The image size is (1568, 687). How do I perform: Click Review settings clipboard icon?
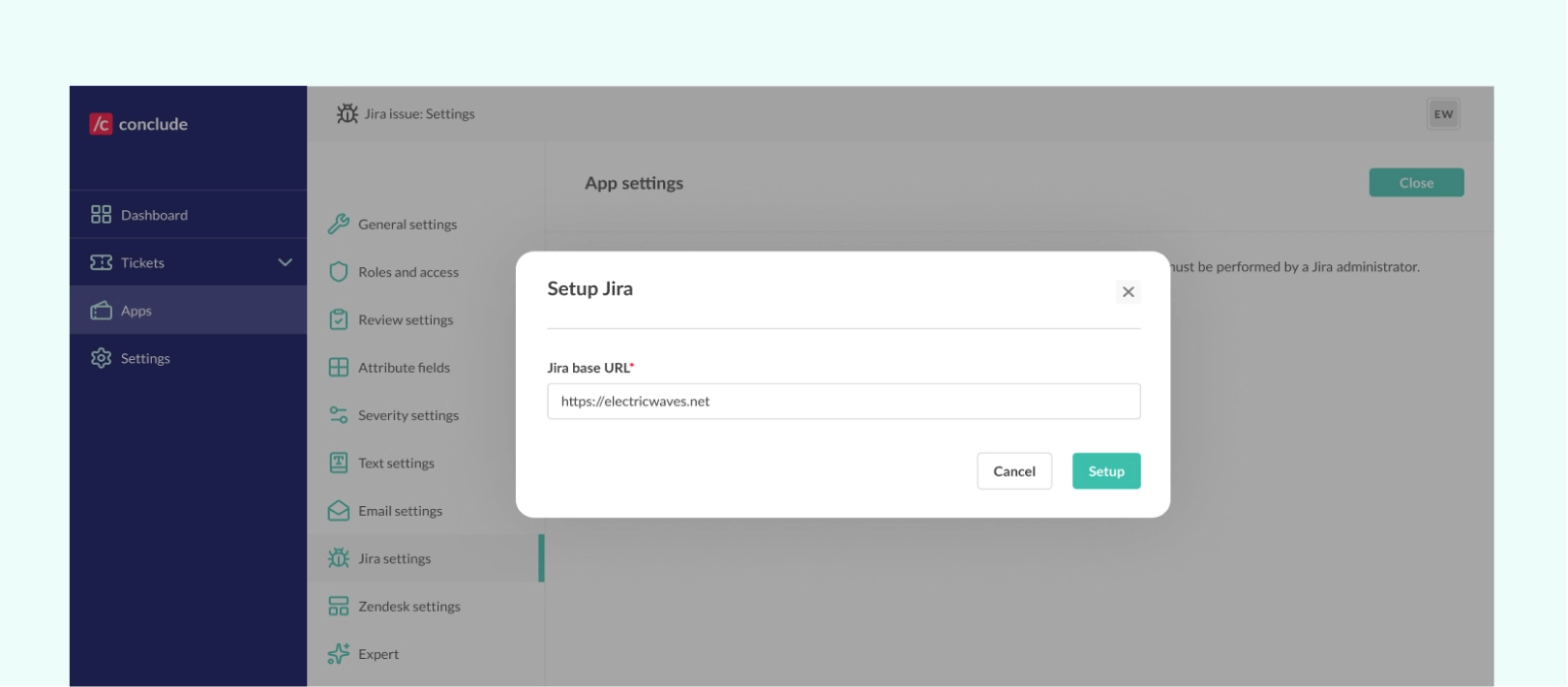(x=338, y=319)
